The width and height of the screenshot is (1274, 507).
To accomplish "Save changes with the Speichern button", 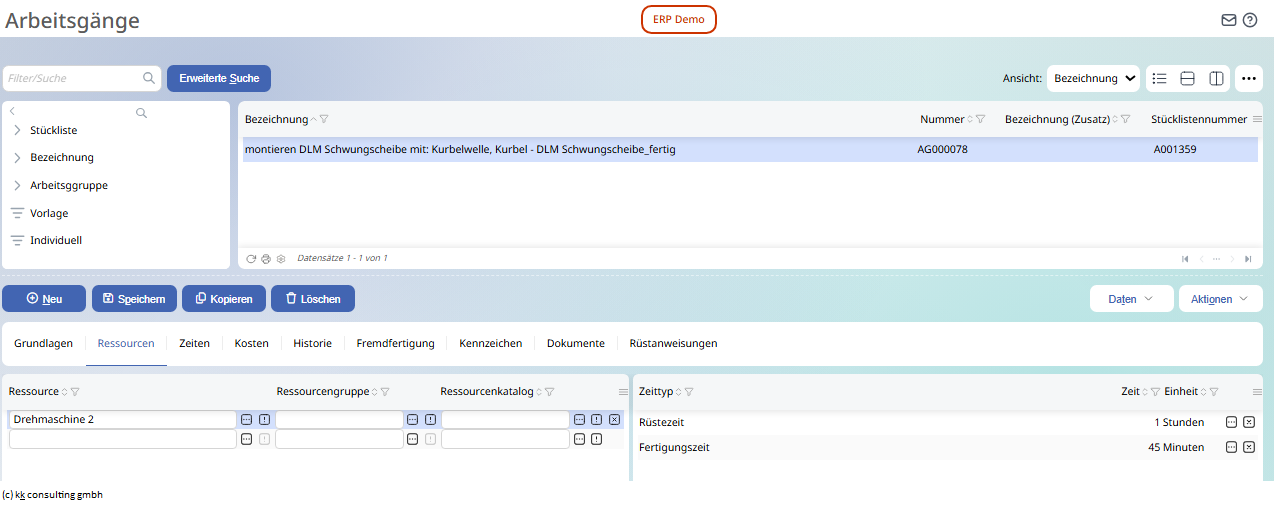I will click(135, 298).
